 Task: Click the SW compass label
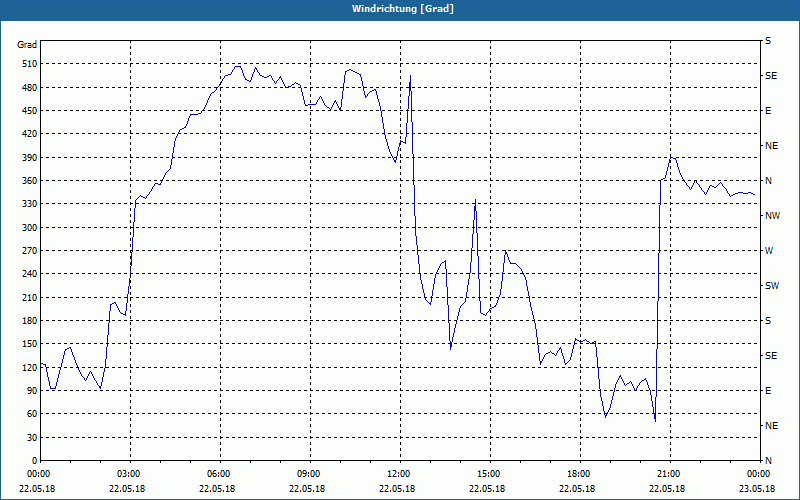[x=772, y=286]
